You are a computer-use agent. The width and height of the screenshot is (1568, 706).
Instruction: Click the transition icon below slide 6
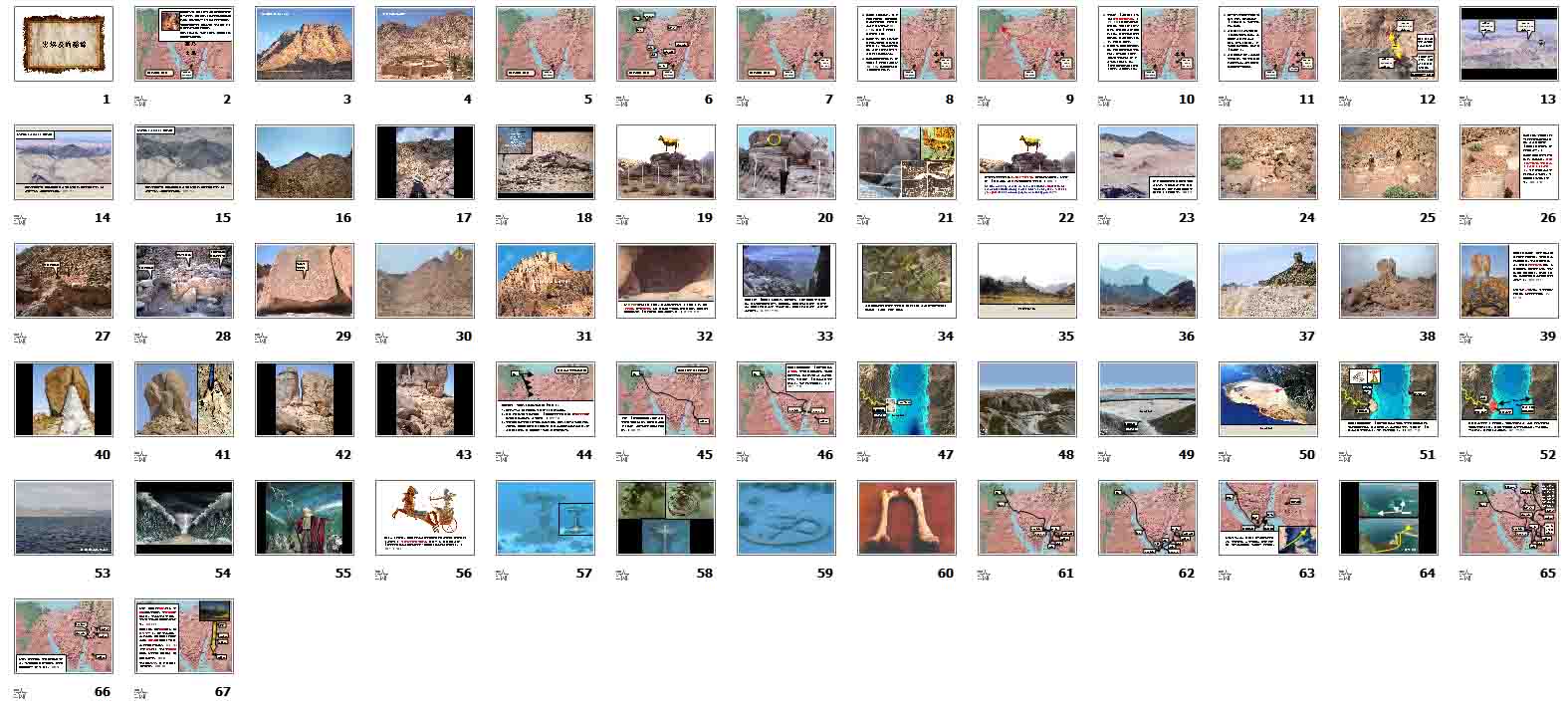click(x=622, y=100)
